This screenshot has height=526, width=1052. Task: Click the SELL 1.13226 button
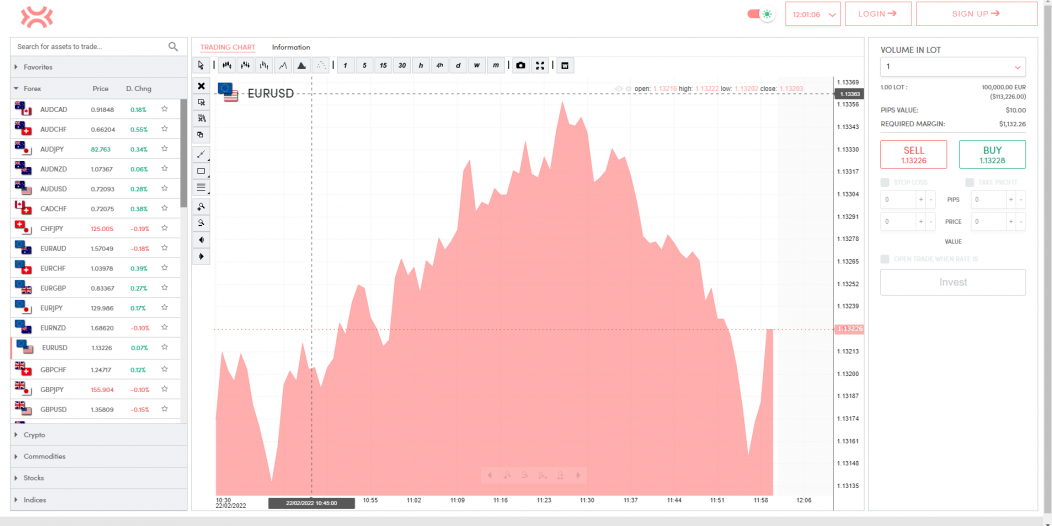913,154
